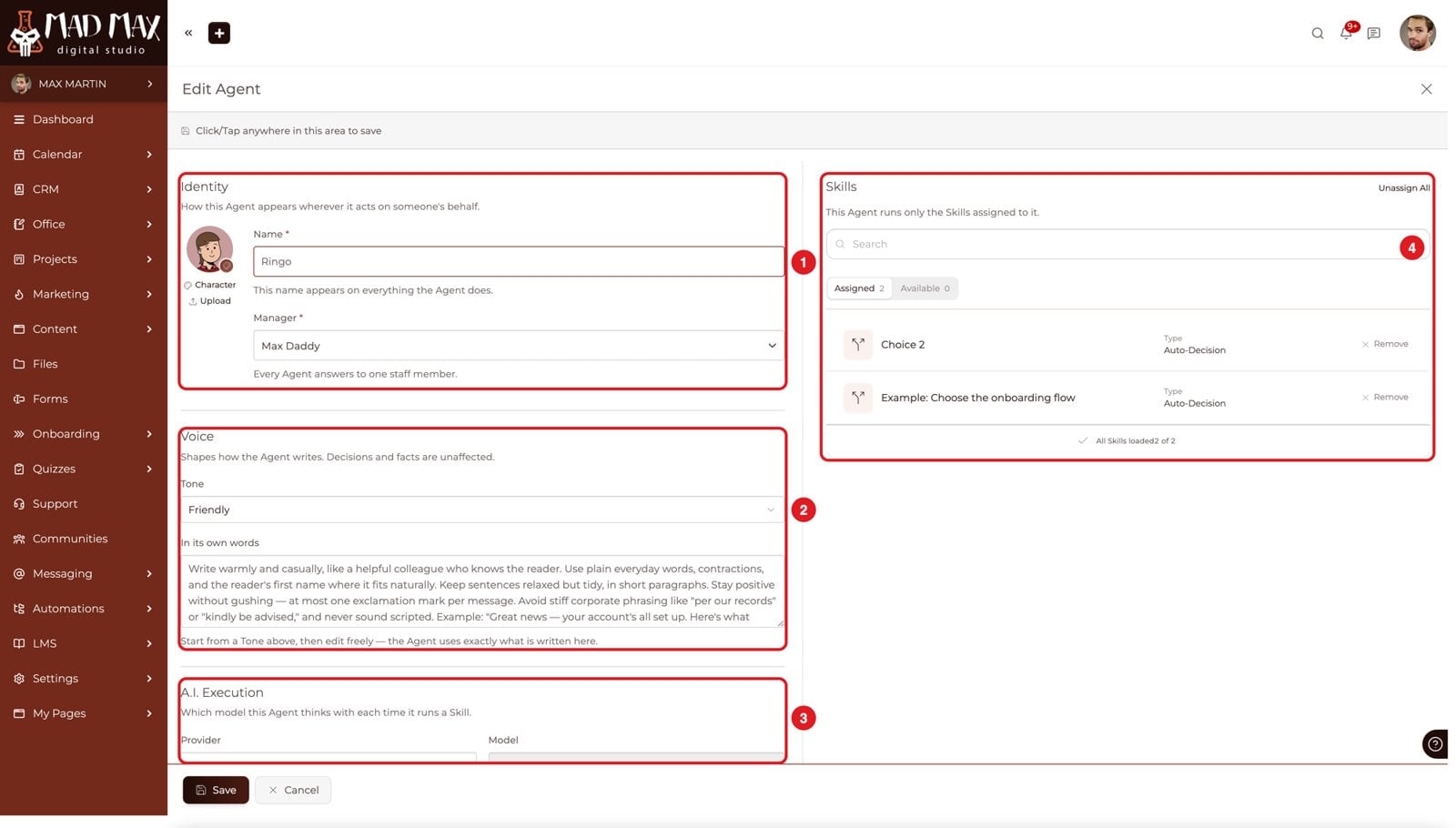Click the Name field containing Ringo

pos(518,261)
